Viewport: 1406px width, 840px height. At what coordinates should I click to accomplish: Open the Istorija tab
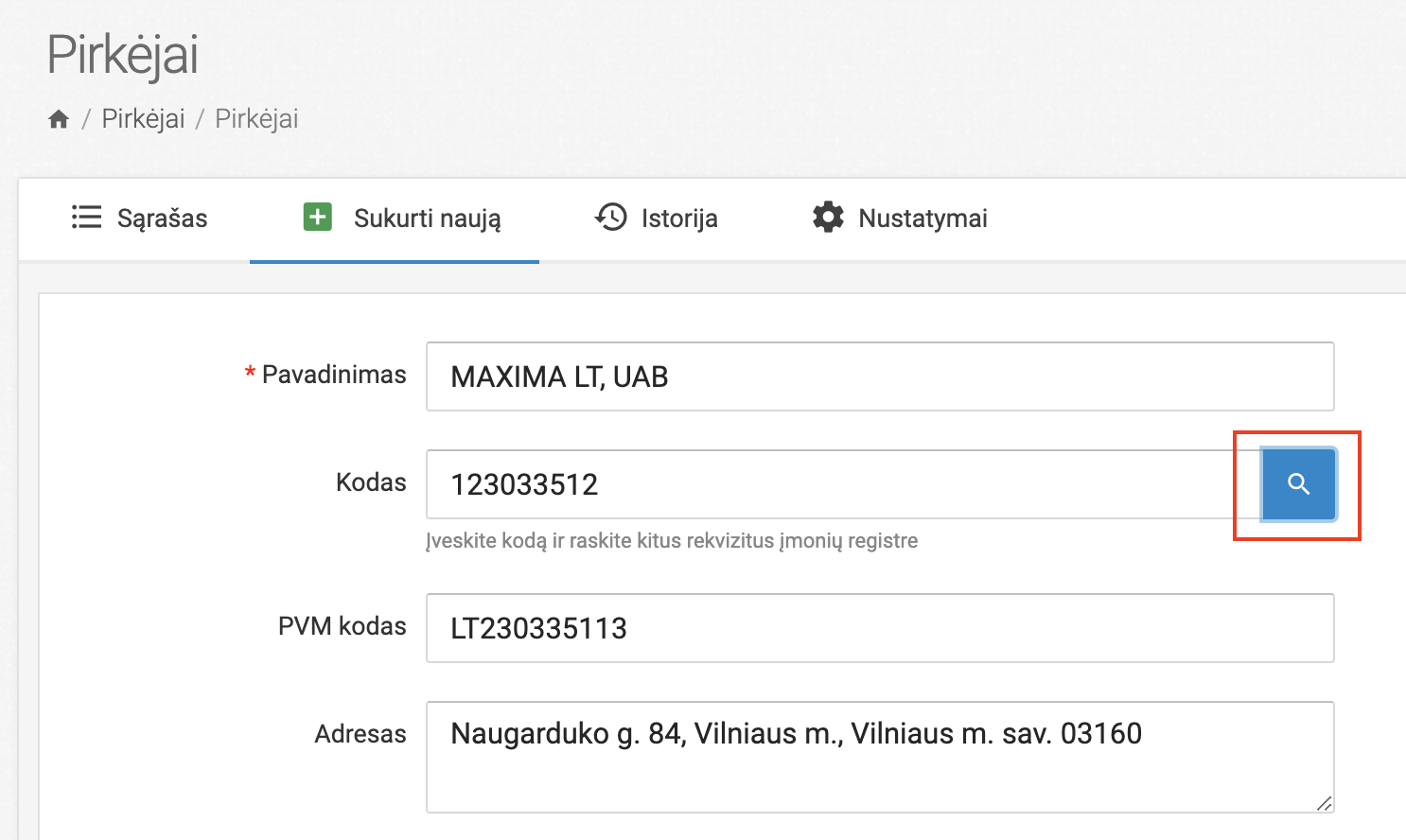[678, 219]
